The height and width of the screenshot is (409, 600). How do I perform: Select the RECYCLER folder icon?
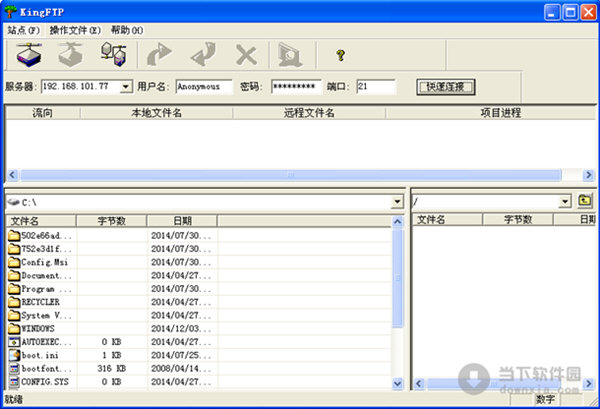14,302
